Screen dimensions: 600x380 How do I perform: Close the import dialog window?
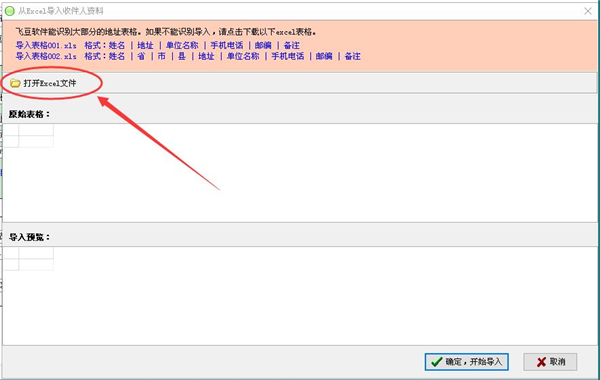588,11
